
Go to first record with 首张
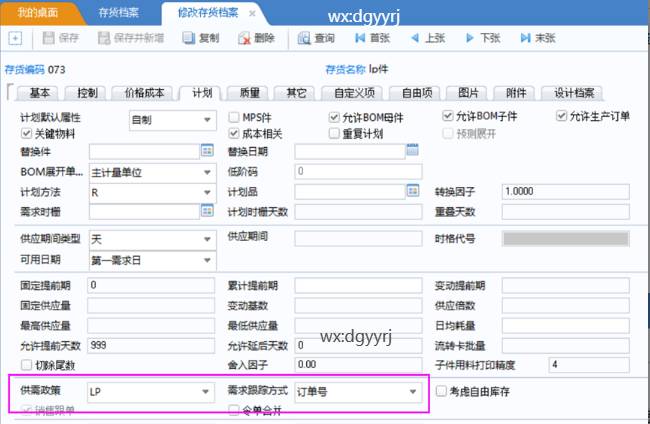point(359,38)
